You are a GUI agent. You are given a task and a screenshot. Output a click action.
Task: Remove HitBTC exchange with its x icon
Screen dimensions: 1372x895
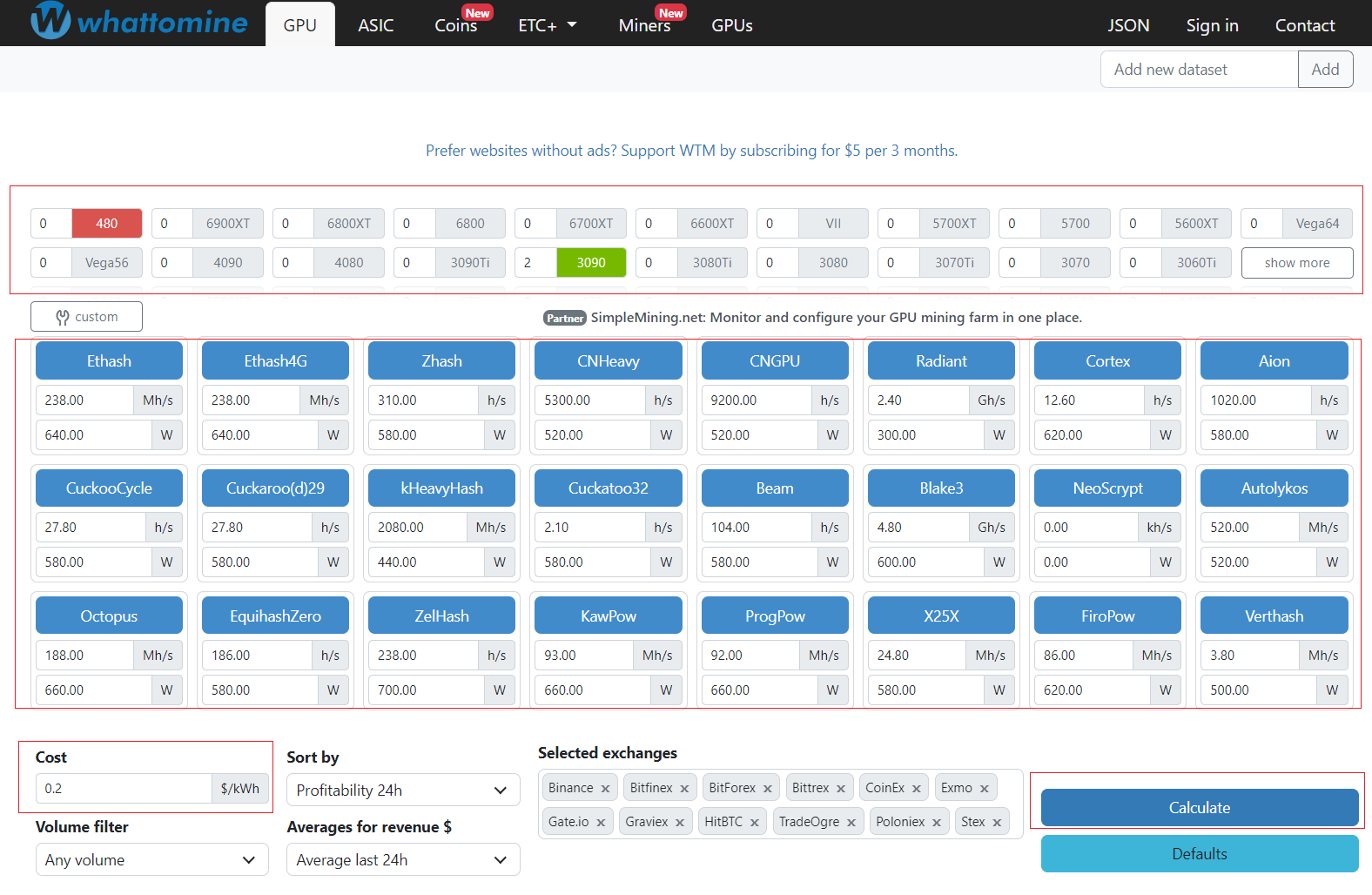[x=755, y=823]
